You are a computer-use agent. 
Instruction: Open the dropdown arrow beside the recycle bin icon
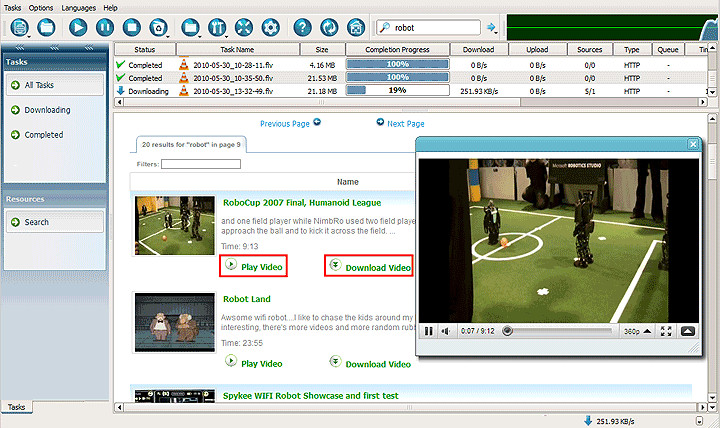point(168,36)
